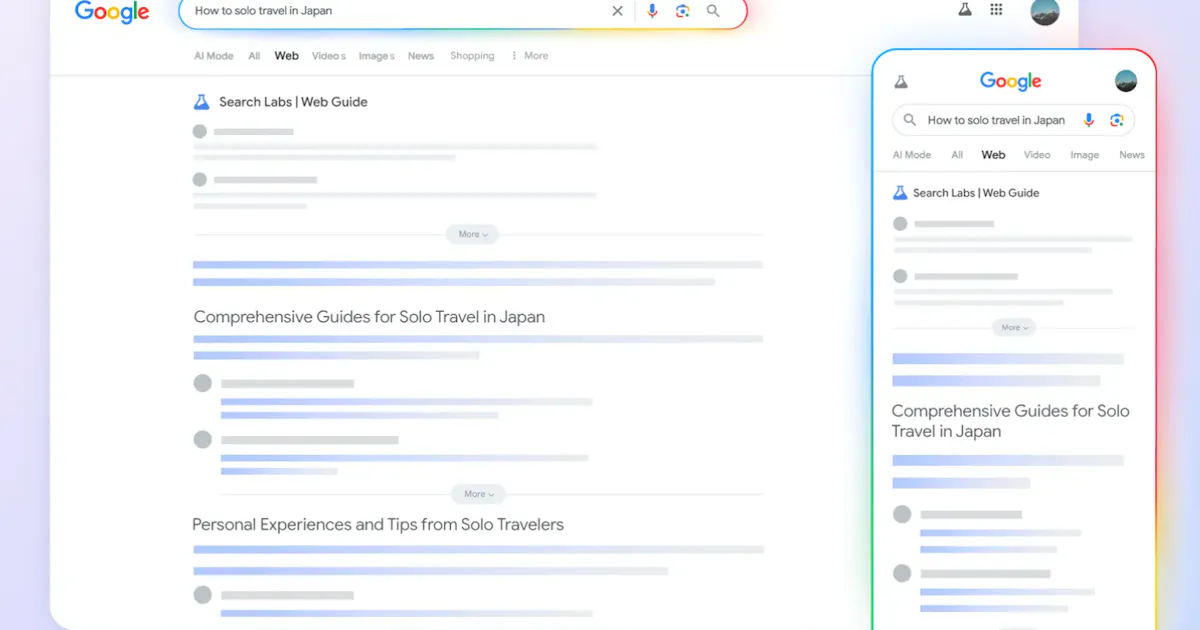Tap the News tab in mobile view

click(1132, 155)
